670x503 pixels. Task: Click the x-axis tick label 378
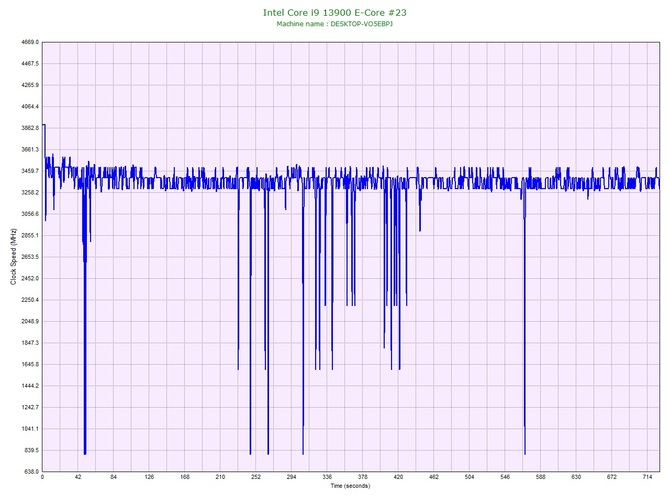tap(363, 477)
